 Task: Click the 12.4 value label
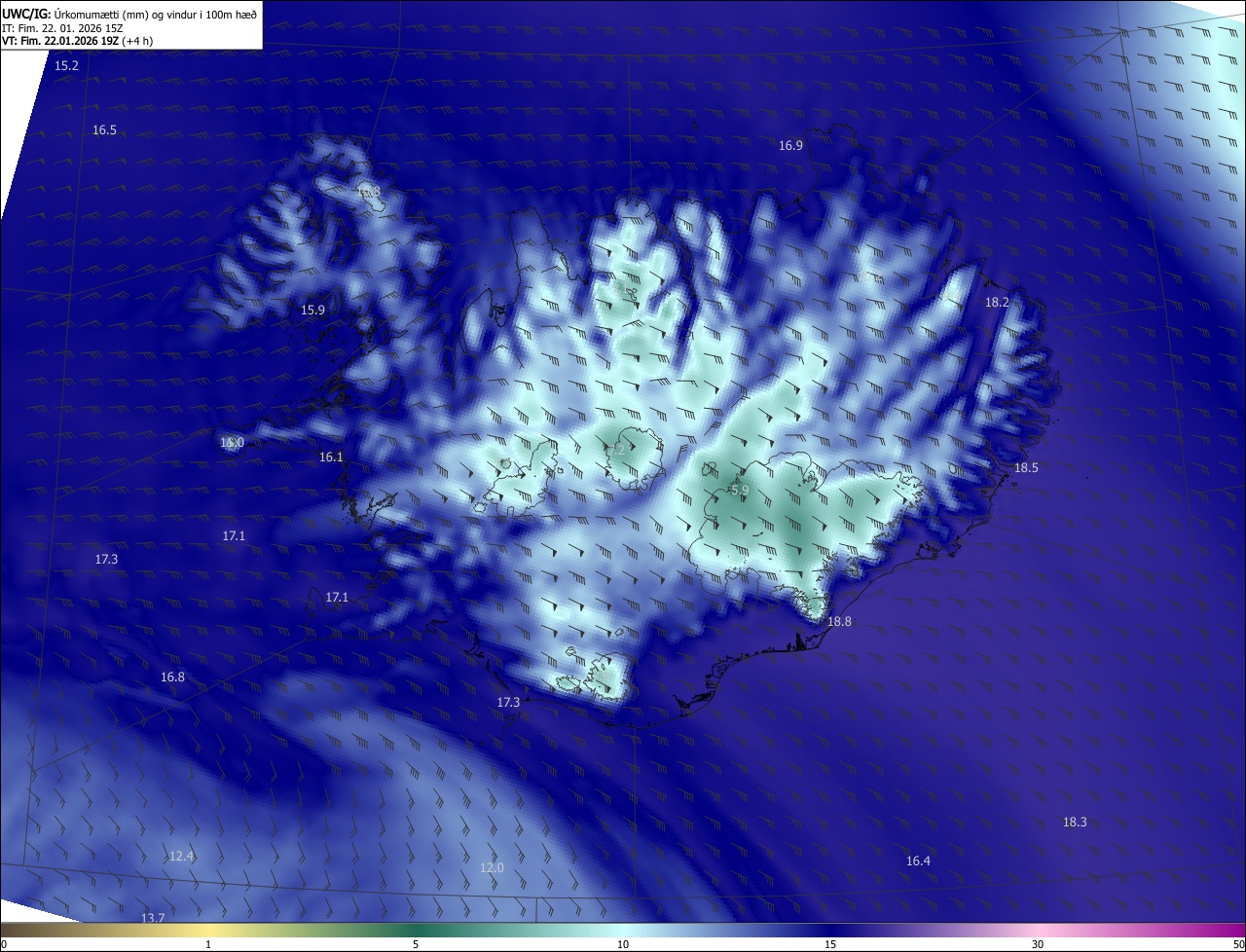181,856
